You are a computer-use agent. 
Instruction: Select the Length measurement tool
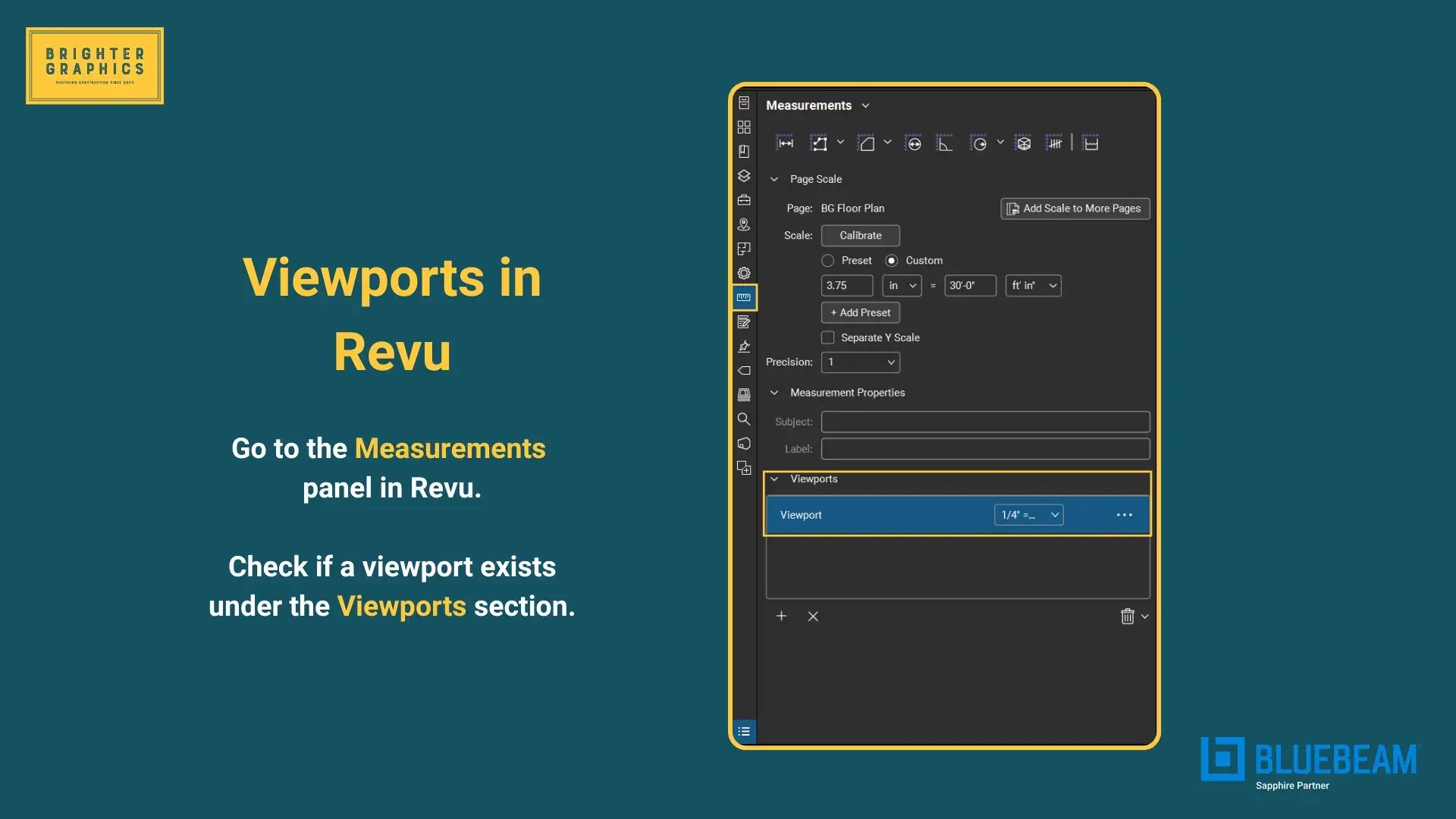click(785, 143)
